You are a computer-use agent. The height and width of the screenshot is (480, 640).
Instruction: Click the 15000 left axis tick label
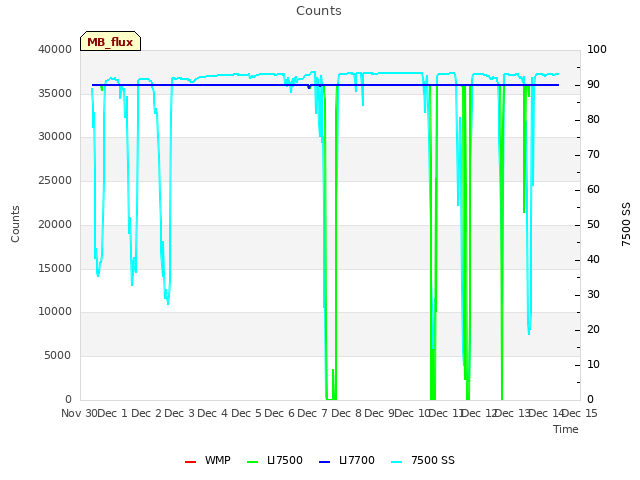coord(55,269)
